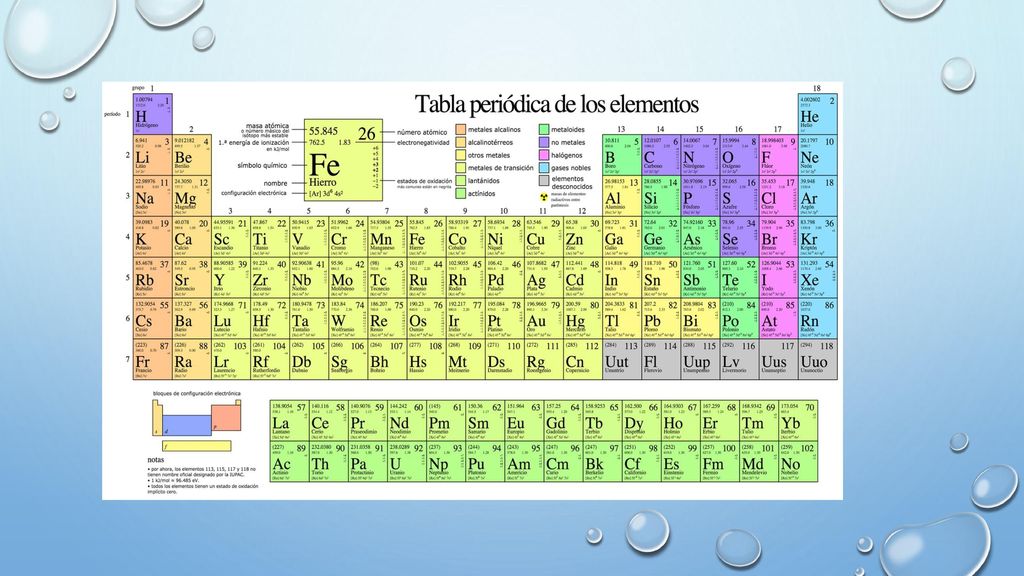The height and width of the screenshot is (576, 1024).
Task: Select the 'símbolo químico' legend label
Action: tap(262, 165)
